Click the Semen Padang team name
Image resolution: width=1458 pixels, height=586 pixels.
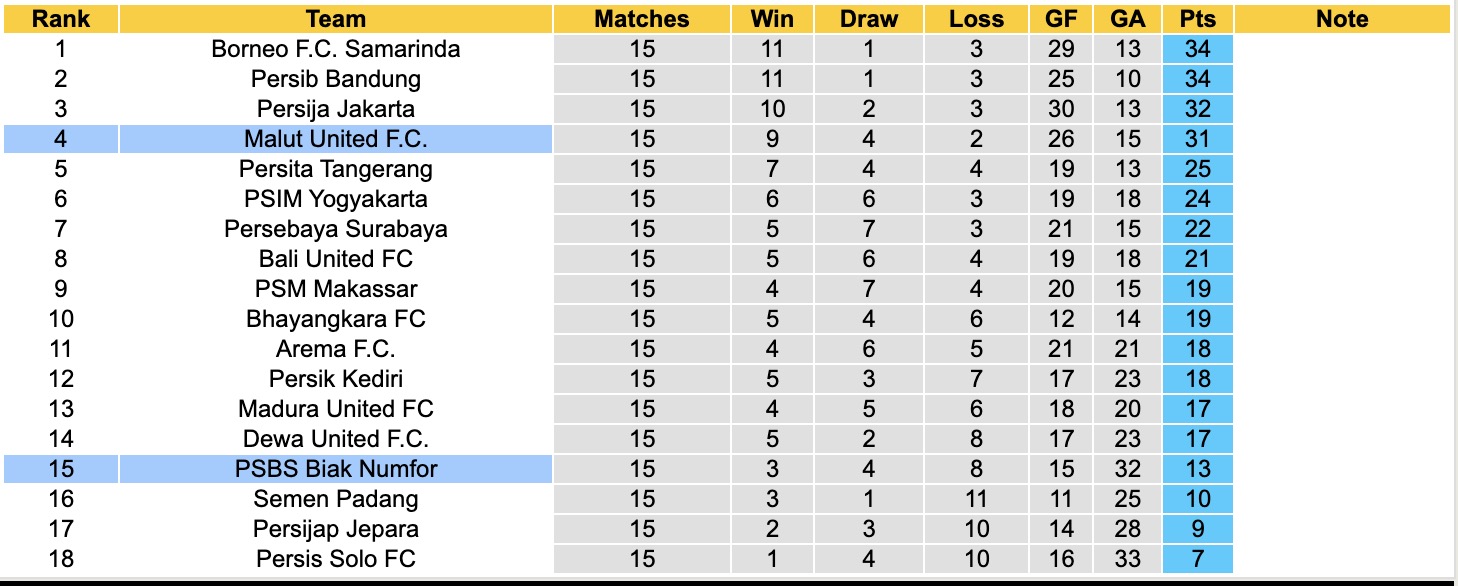[x=336, y=499]
